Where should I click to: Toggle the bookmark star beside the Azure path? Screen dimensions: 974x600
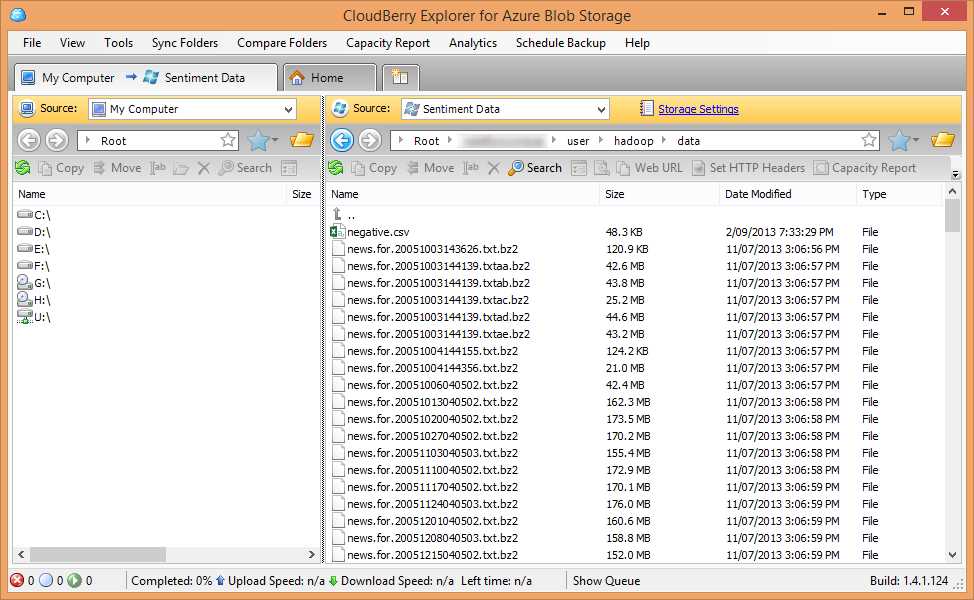click(869, 140)
